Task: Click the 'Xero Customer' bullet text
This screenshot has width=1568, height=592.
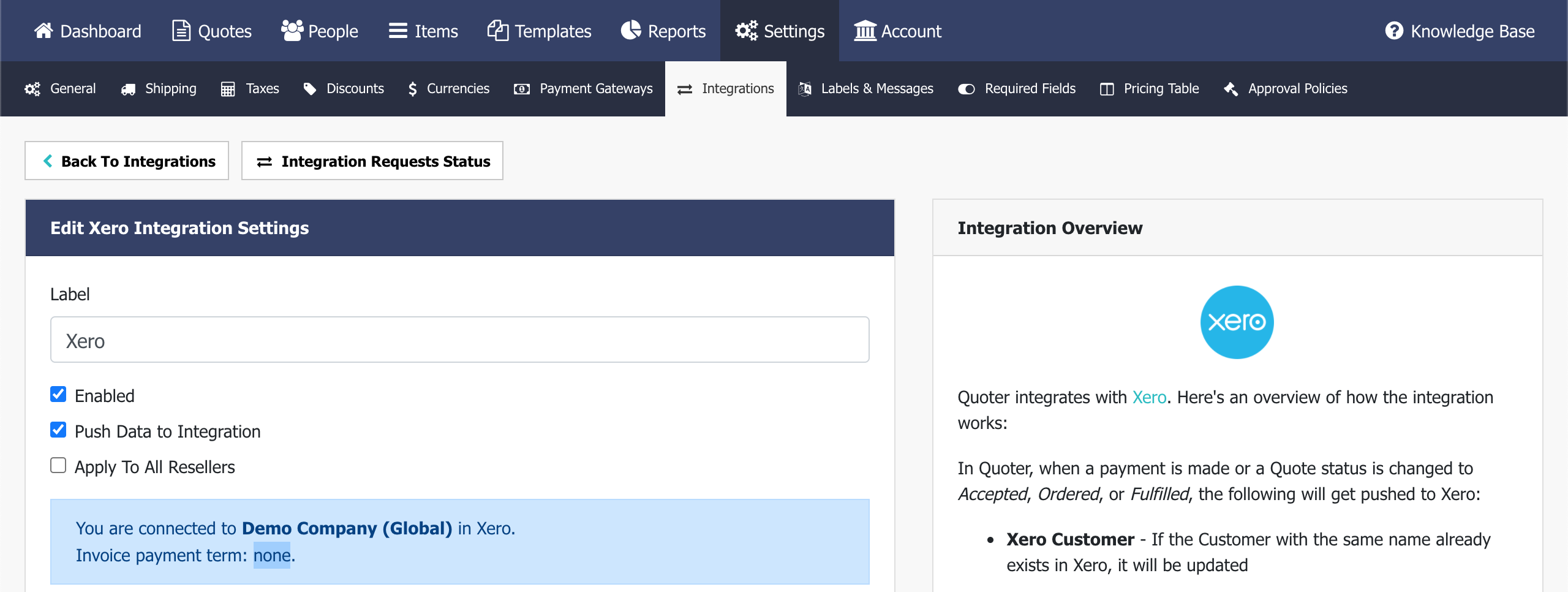Action: [x=1071, y=539]
